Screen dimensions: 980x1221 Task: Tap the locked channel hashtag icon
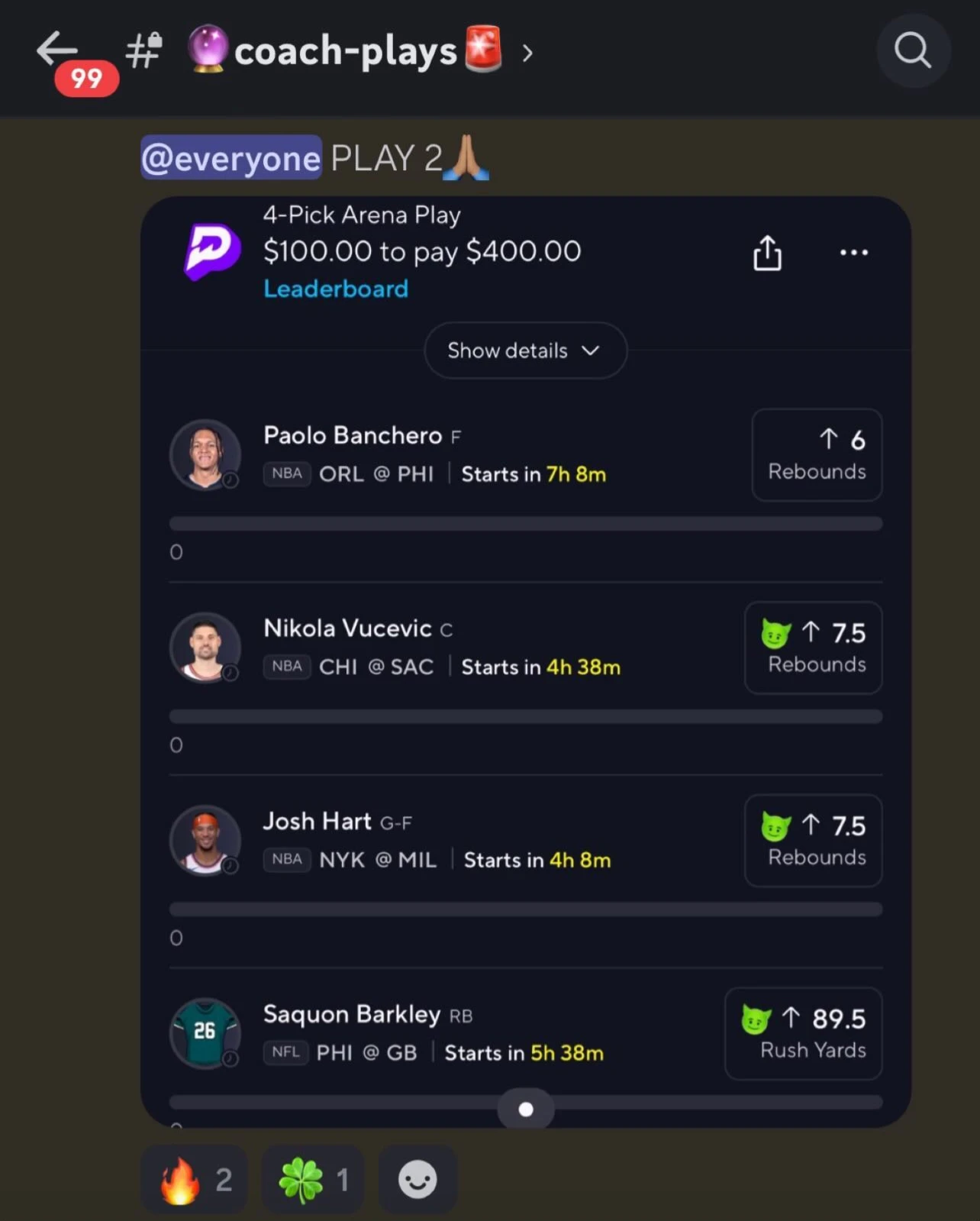143,50
